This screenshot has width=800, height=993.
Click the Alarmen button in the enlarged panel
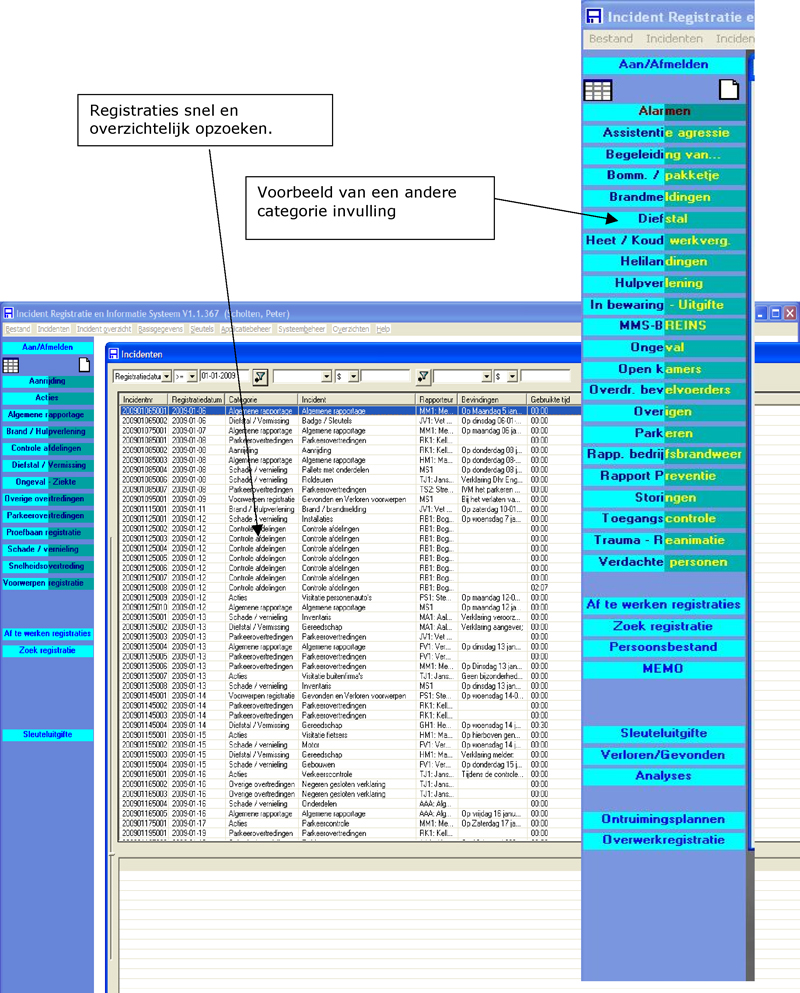pos(664,111)
